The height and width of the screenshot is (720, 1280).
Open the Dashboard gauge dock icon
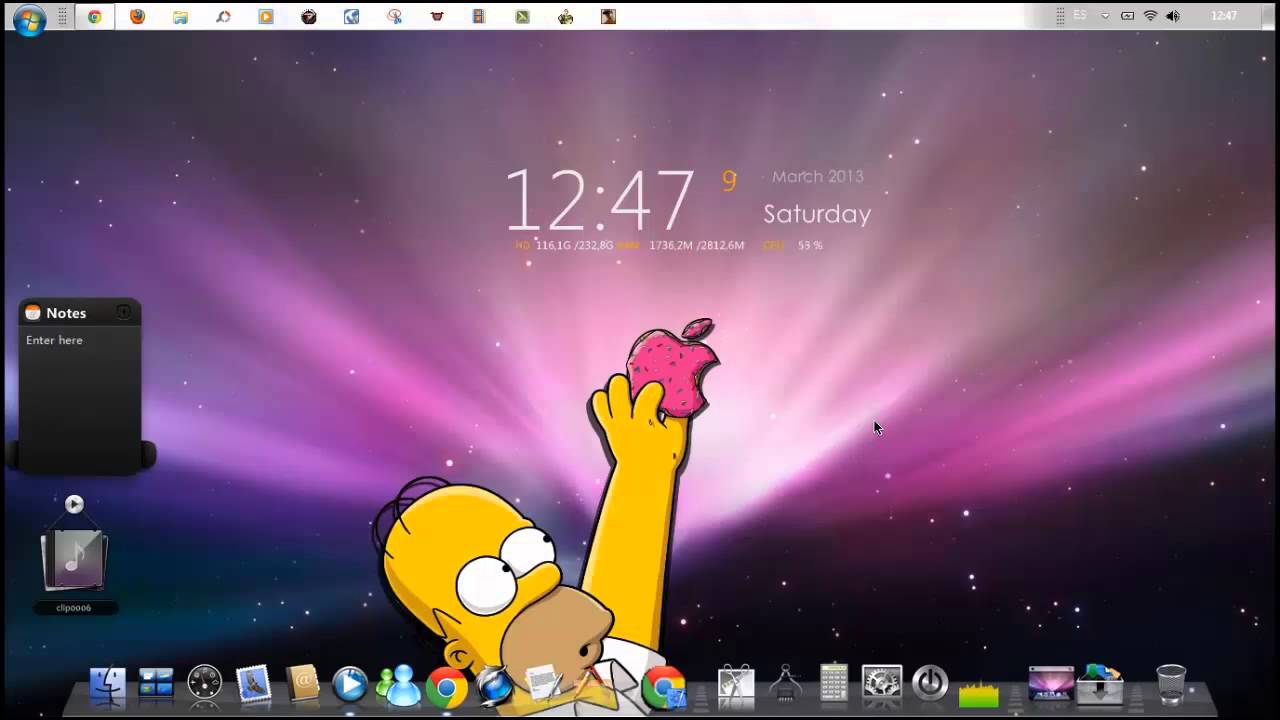point(204,683)
